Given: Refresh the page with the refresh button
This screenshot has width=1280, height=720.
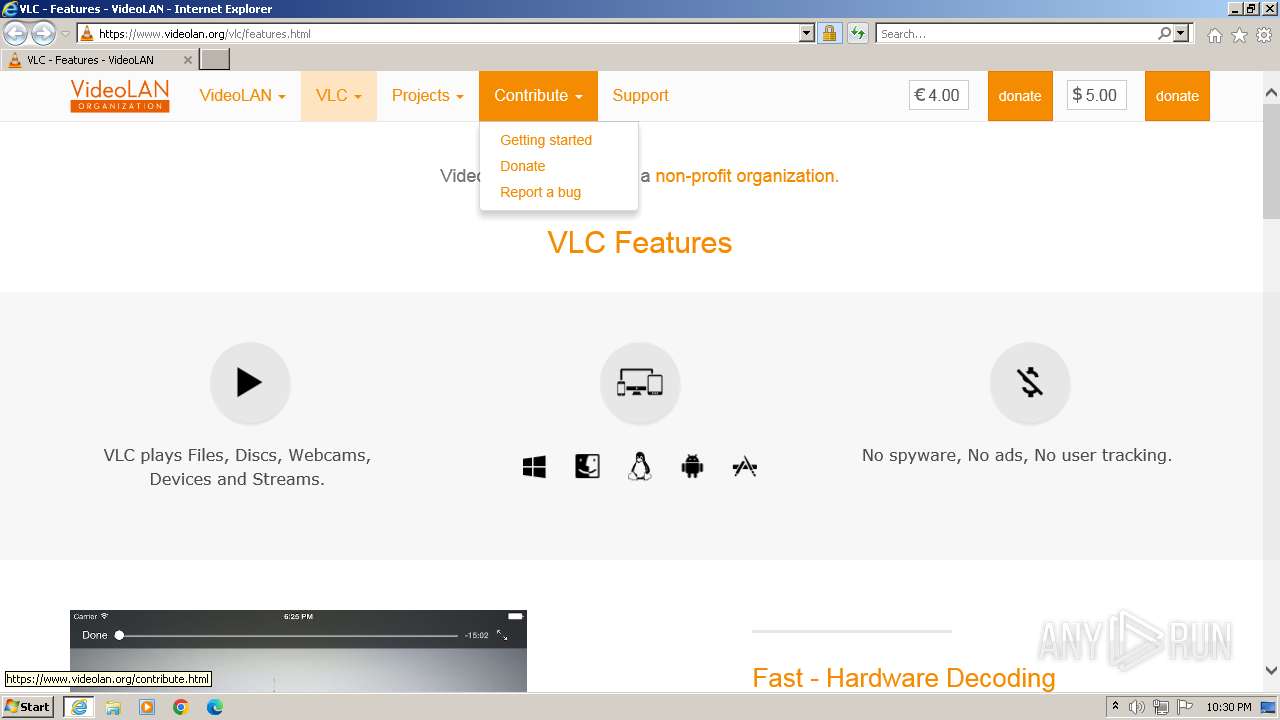Looking at the screenshot, I should tap(857, 34).
